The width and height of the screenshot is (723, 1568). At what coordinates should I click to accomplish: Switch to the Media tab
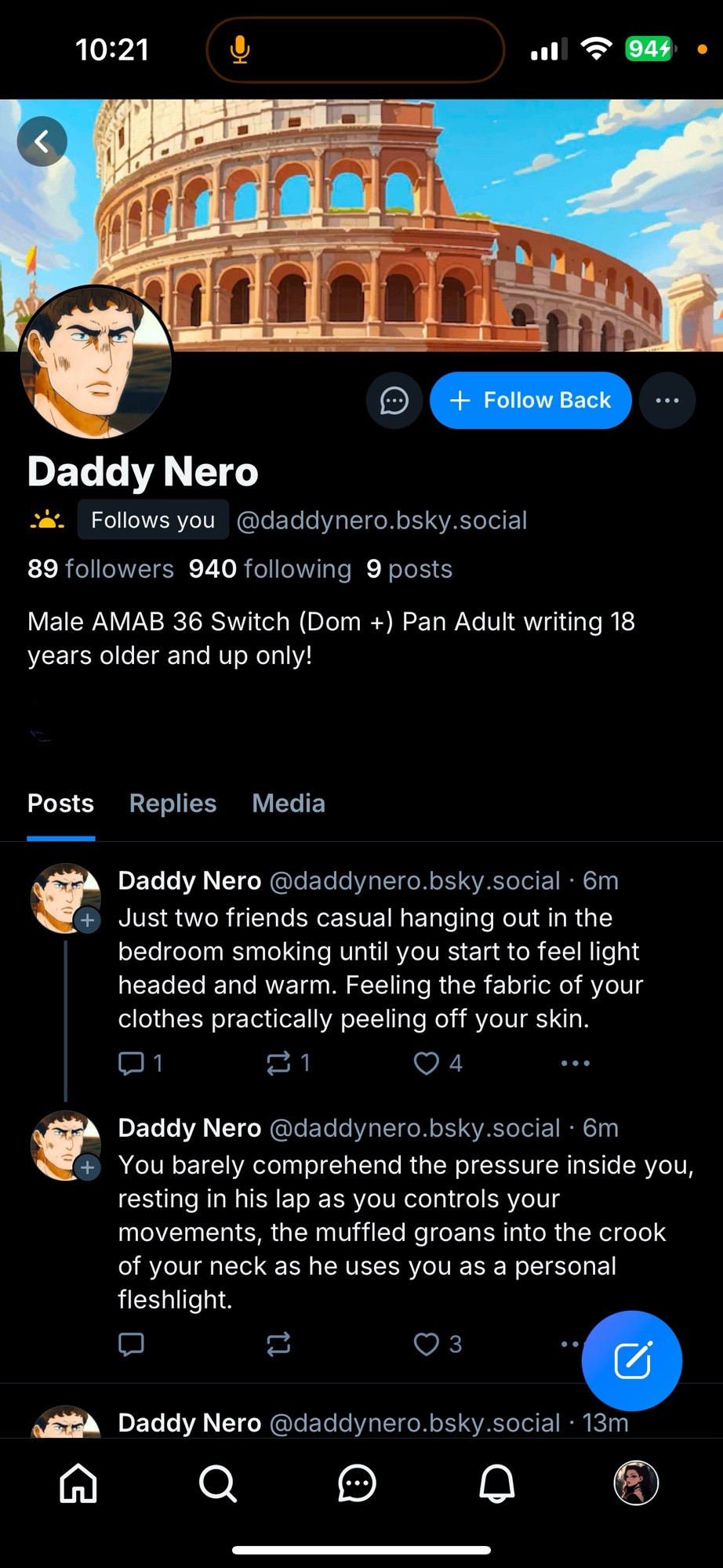coord(289,803)
